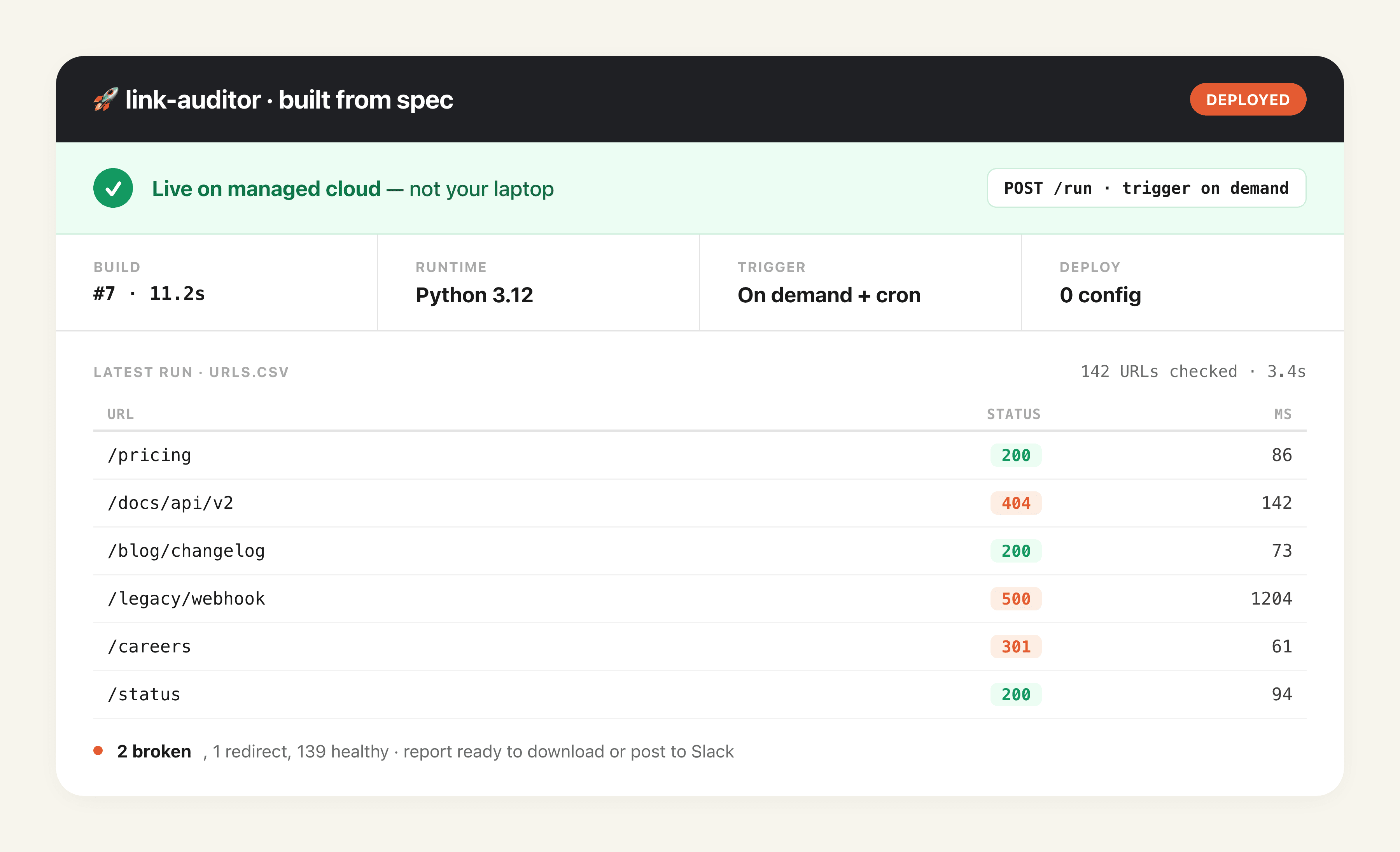The image size is (1400, 852).
Task: Select the /blog/changelog URL row
Action: 700,551
